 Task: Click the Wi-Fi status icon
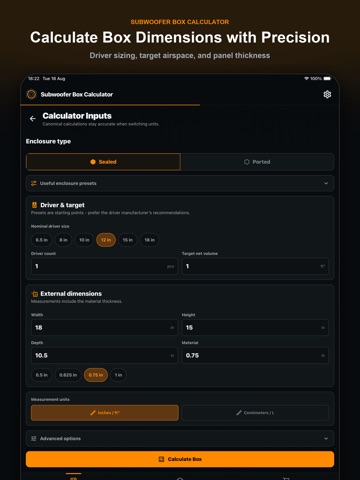coord(306,79)
